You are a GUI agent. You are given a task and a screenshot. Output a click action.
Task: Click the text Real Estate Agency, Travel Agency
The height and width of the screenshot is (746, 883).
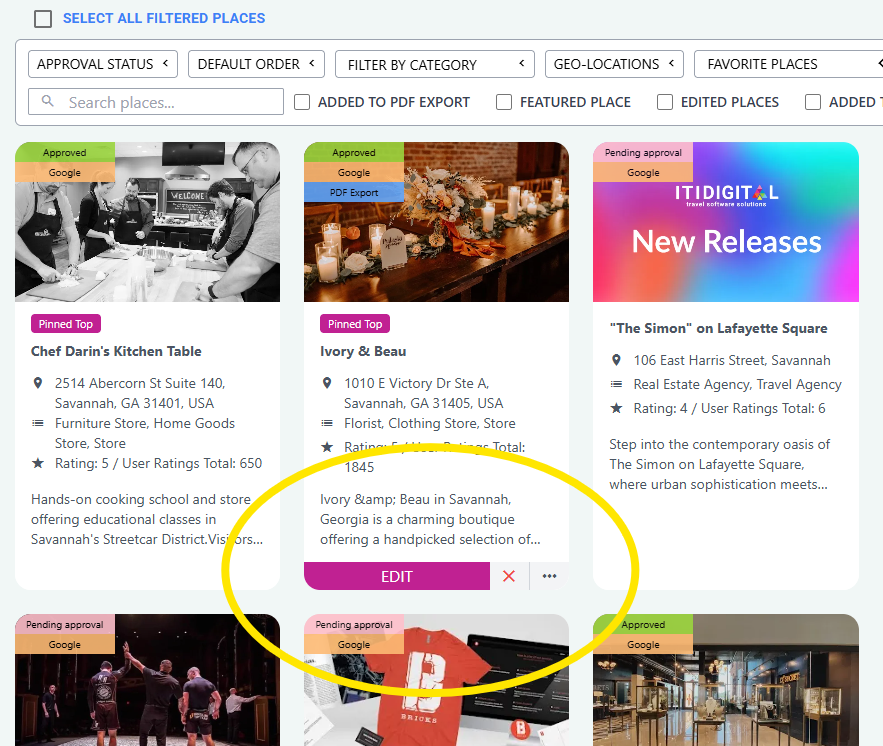[737, 385]
